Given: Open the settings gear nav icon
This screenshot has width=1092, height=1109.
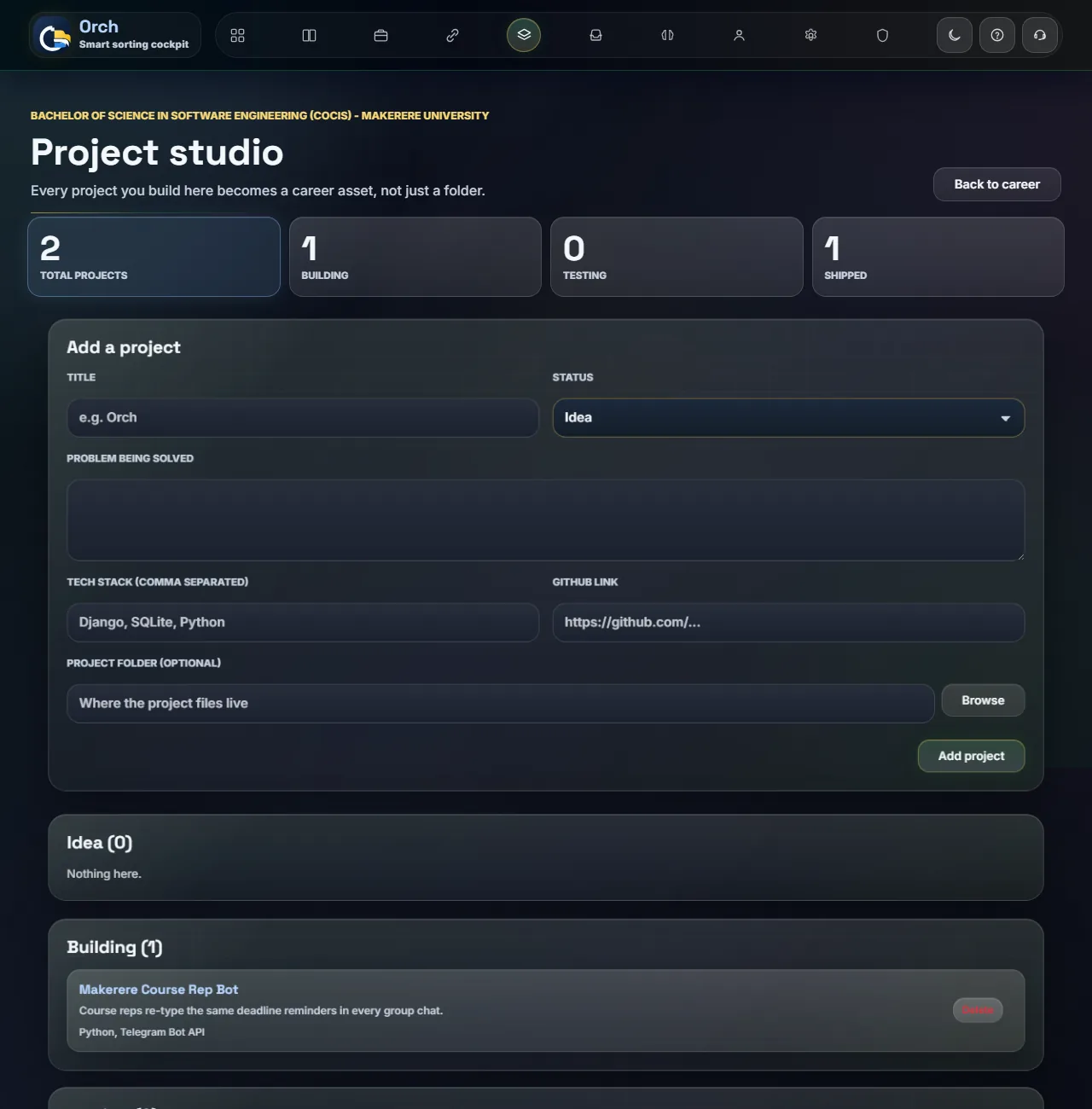Looking at the screenshot, I should point(810,35).
